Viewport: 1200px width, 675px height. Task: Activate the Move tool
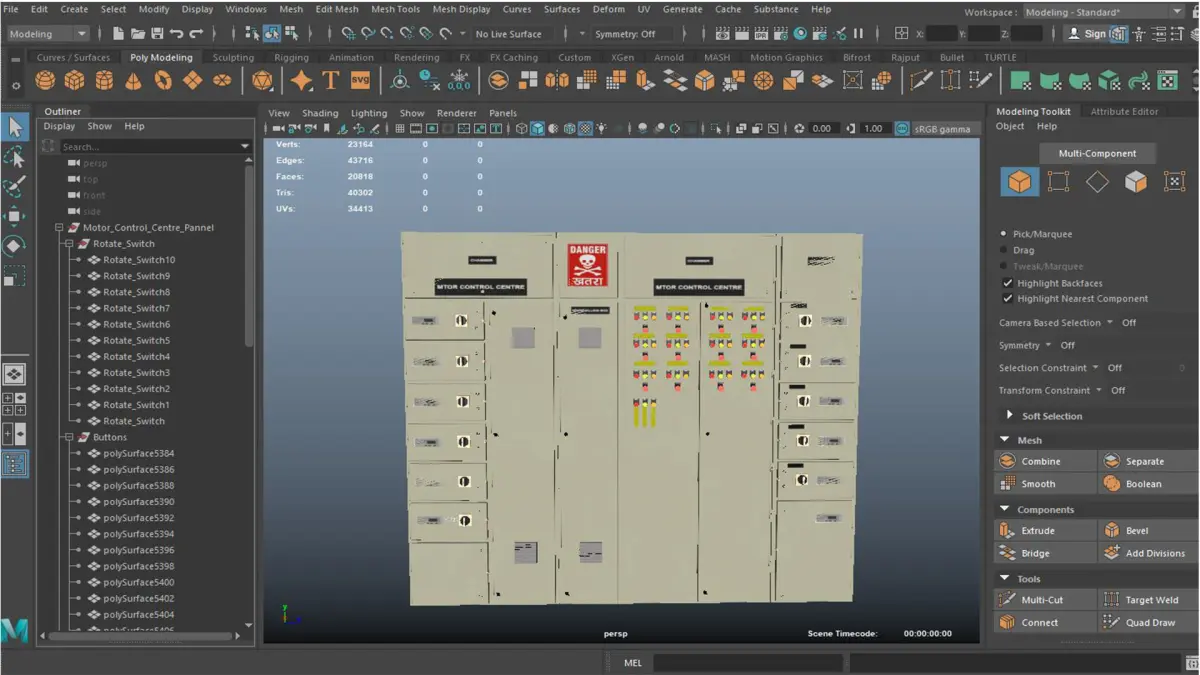click(15, 216)
